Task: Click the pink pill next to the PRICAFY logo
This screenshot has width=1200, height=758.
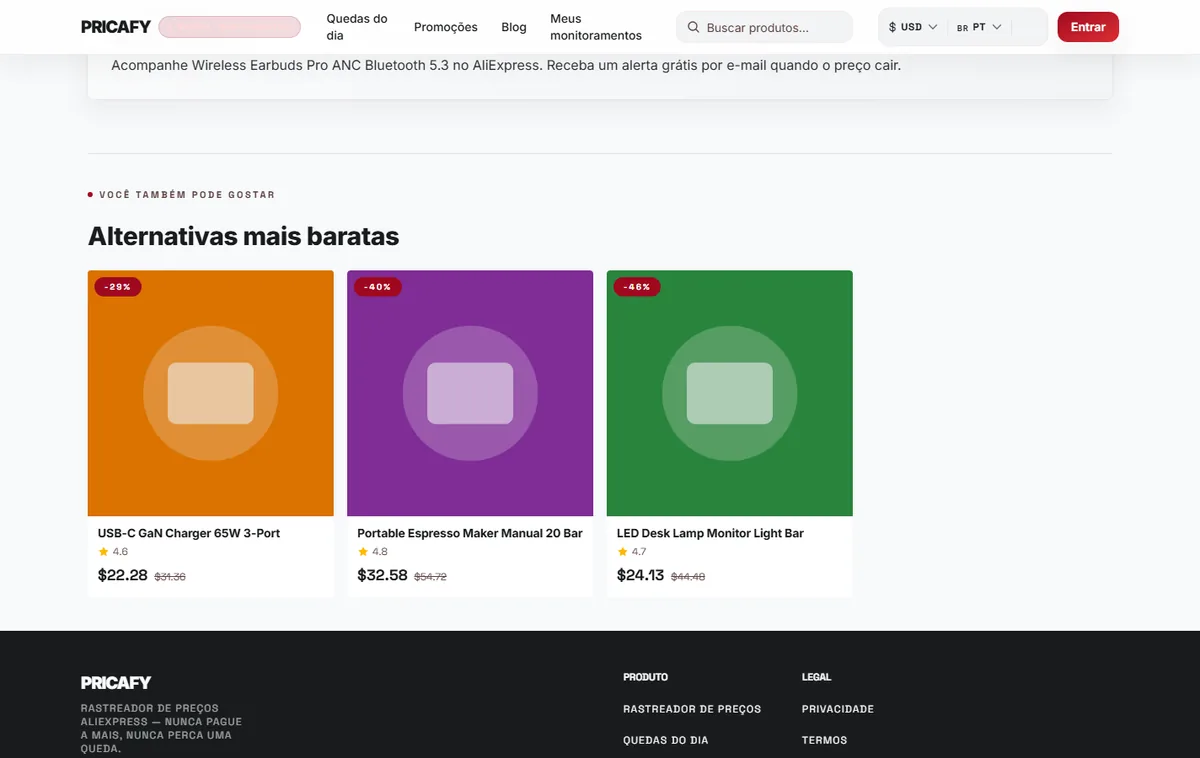Action: click(229, 27)
